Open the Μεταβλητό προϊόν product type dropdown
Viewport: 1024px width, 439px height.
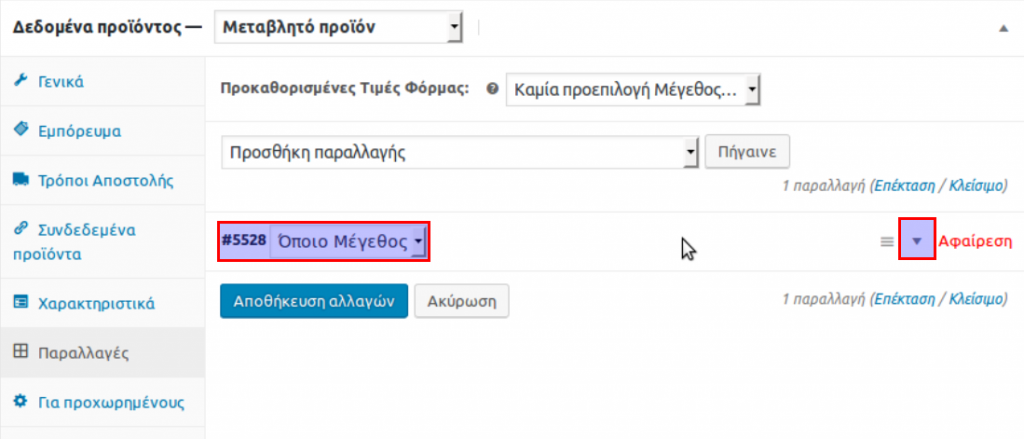pyautogui.click(x=338, y=27)
